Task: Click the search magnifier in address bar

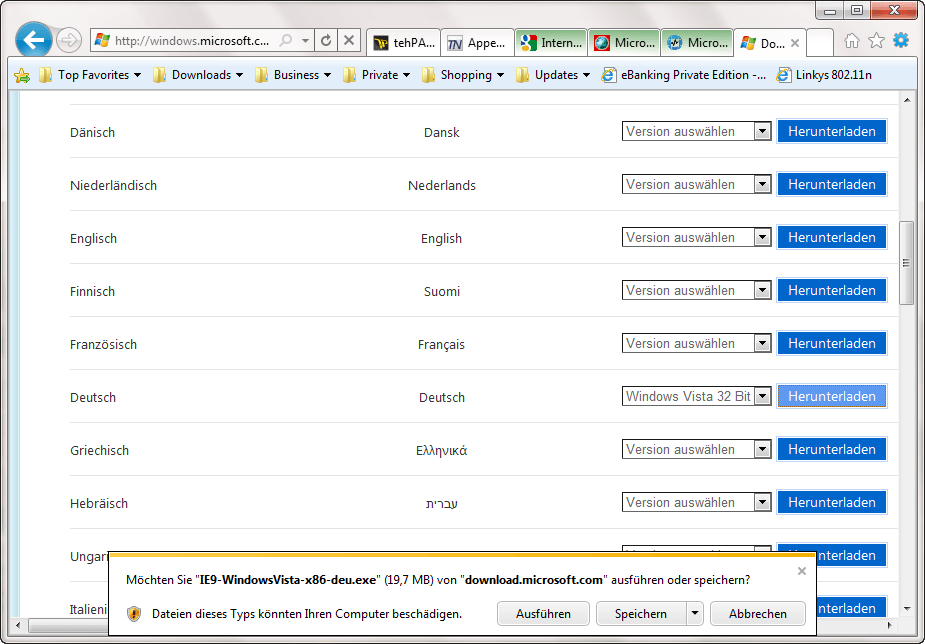Action: tap(287, 41)
